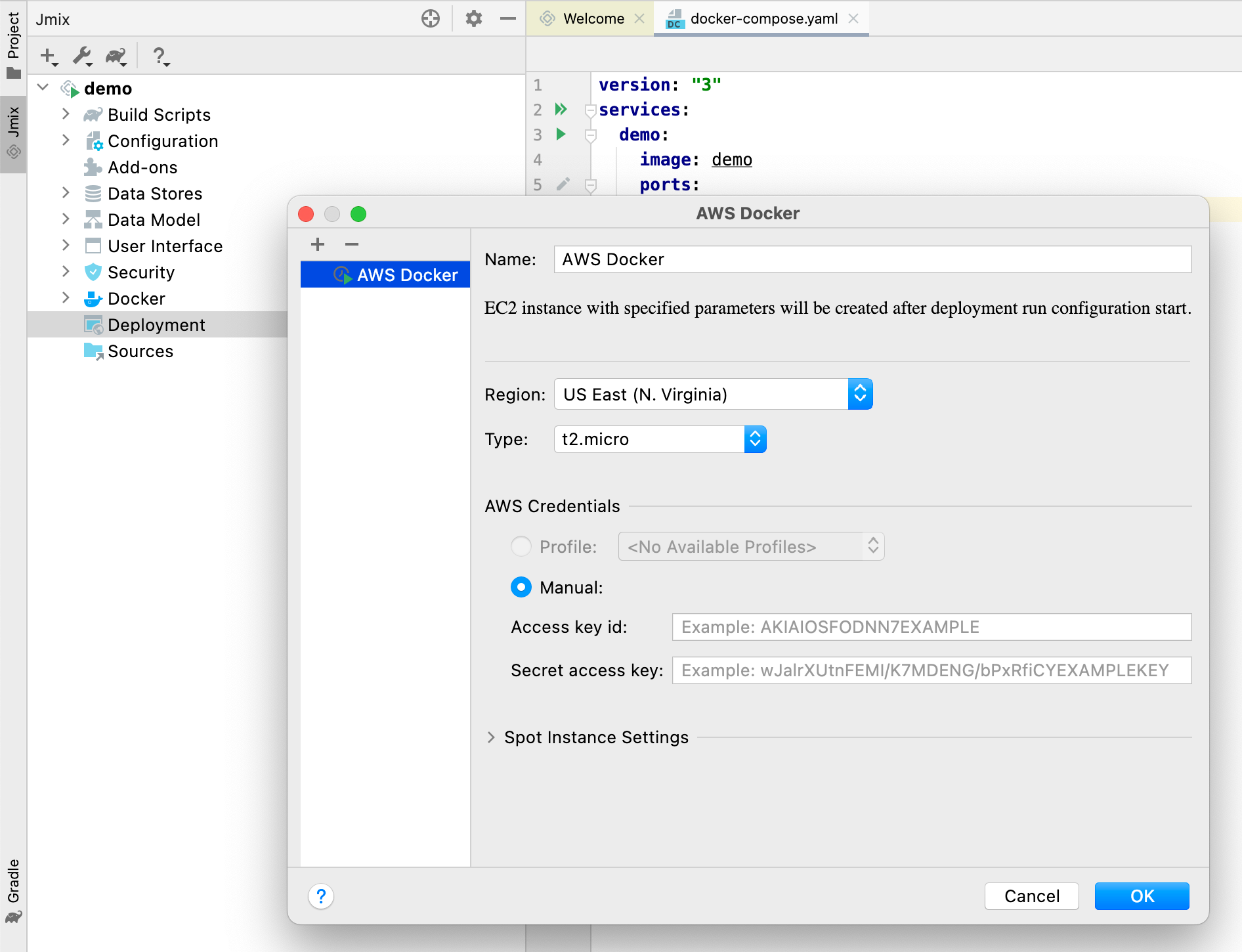Expand Spot Instance Settings section
Image resolution: width=1242 pixels, height=952 pixels.
[x=491, y=737]
